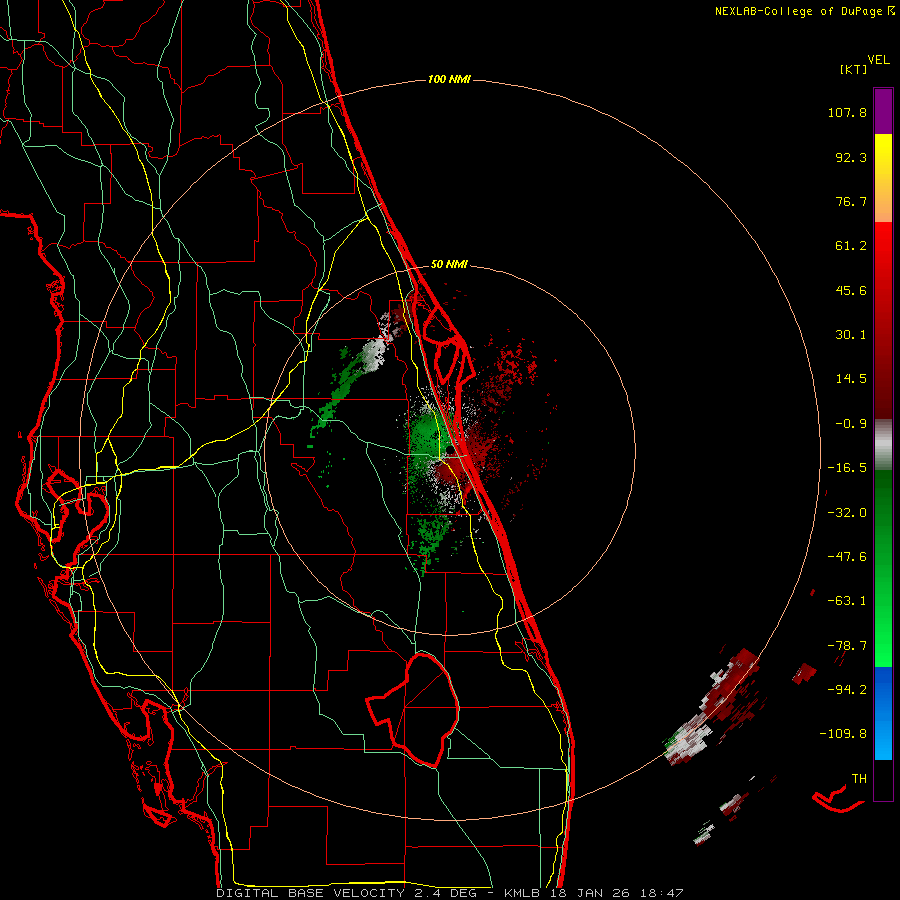Click the -94.2 velocity scale value
The image size is (900, 900).
pyautogui.click(x=847, y=689)
